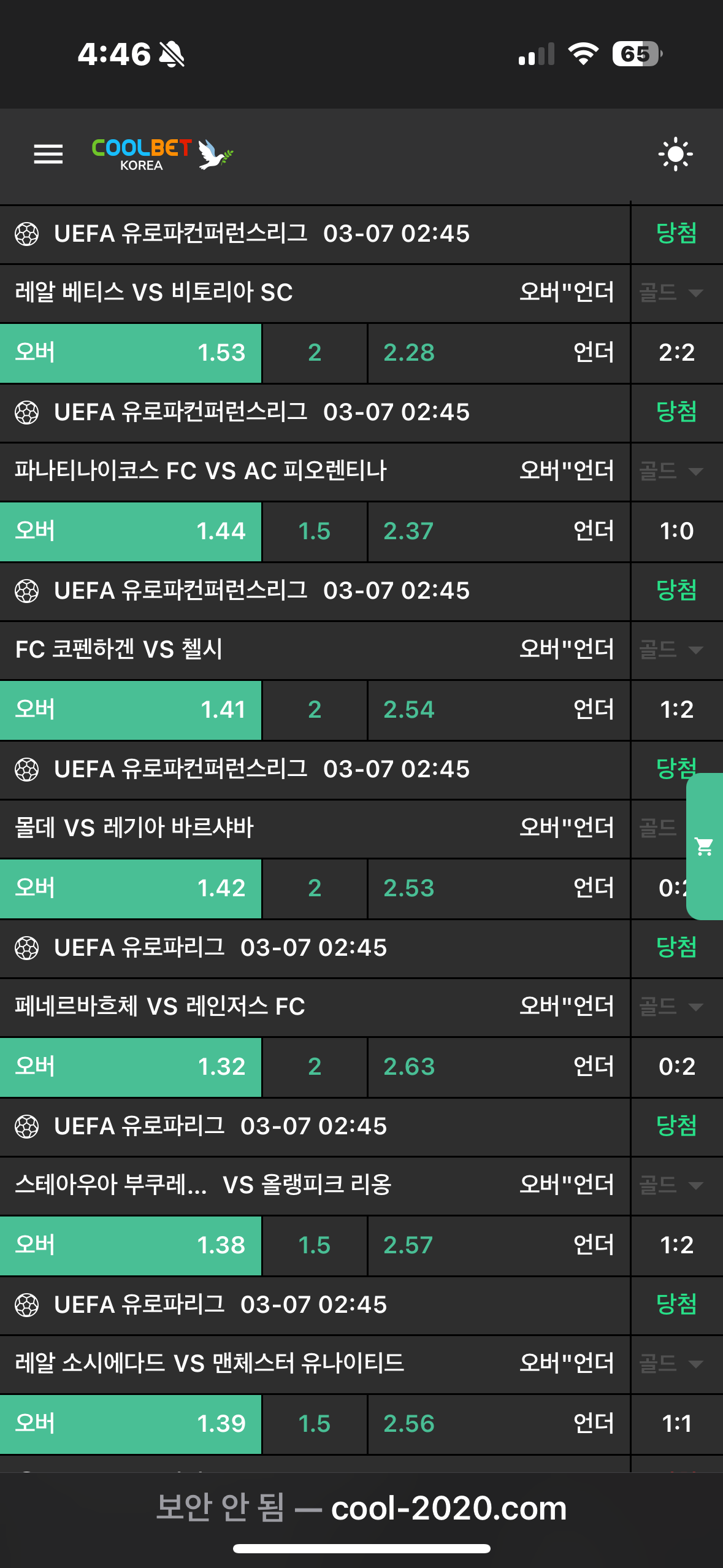This screenshot has width=723, height=1568.
Task: Expand 골드 dropdown for Fenerbahçe match
Action: 671,1007
